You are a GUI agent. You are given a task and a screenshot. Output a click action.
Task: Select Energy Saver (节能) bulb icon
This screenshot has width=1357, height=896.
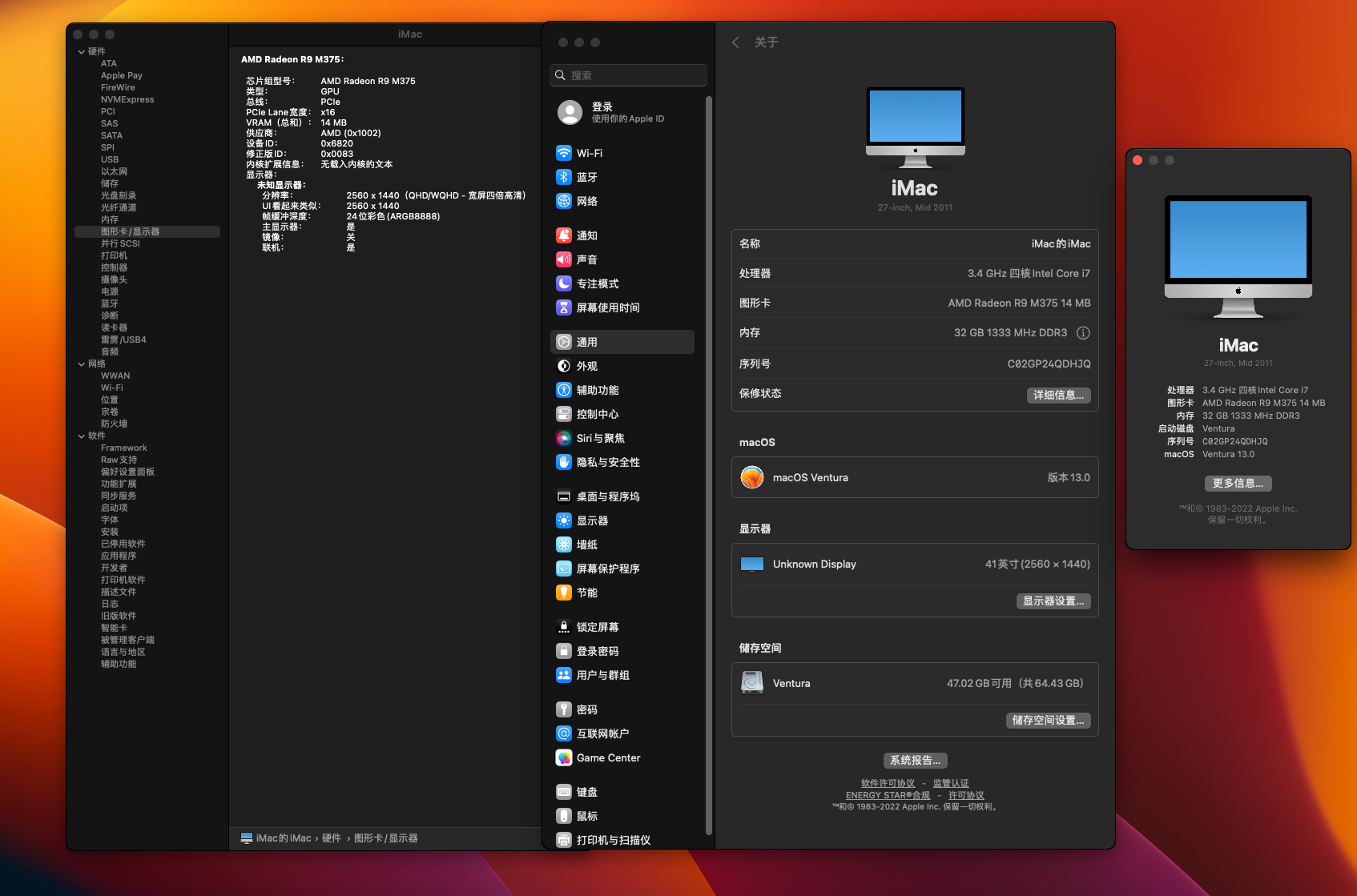point(564,593)
